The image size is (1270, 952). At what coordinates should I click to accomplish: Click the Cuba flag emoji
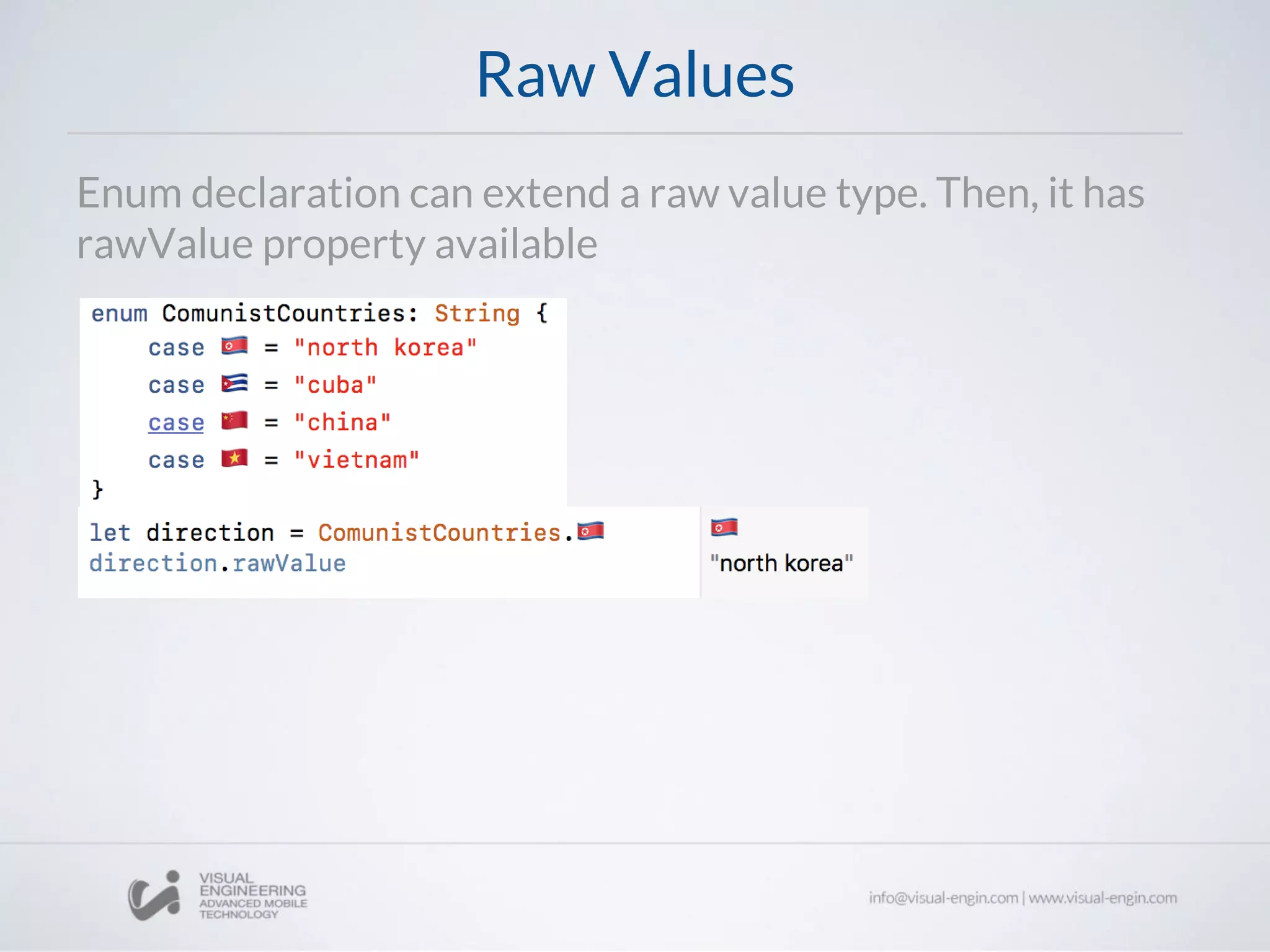coord(234,384)
